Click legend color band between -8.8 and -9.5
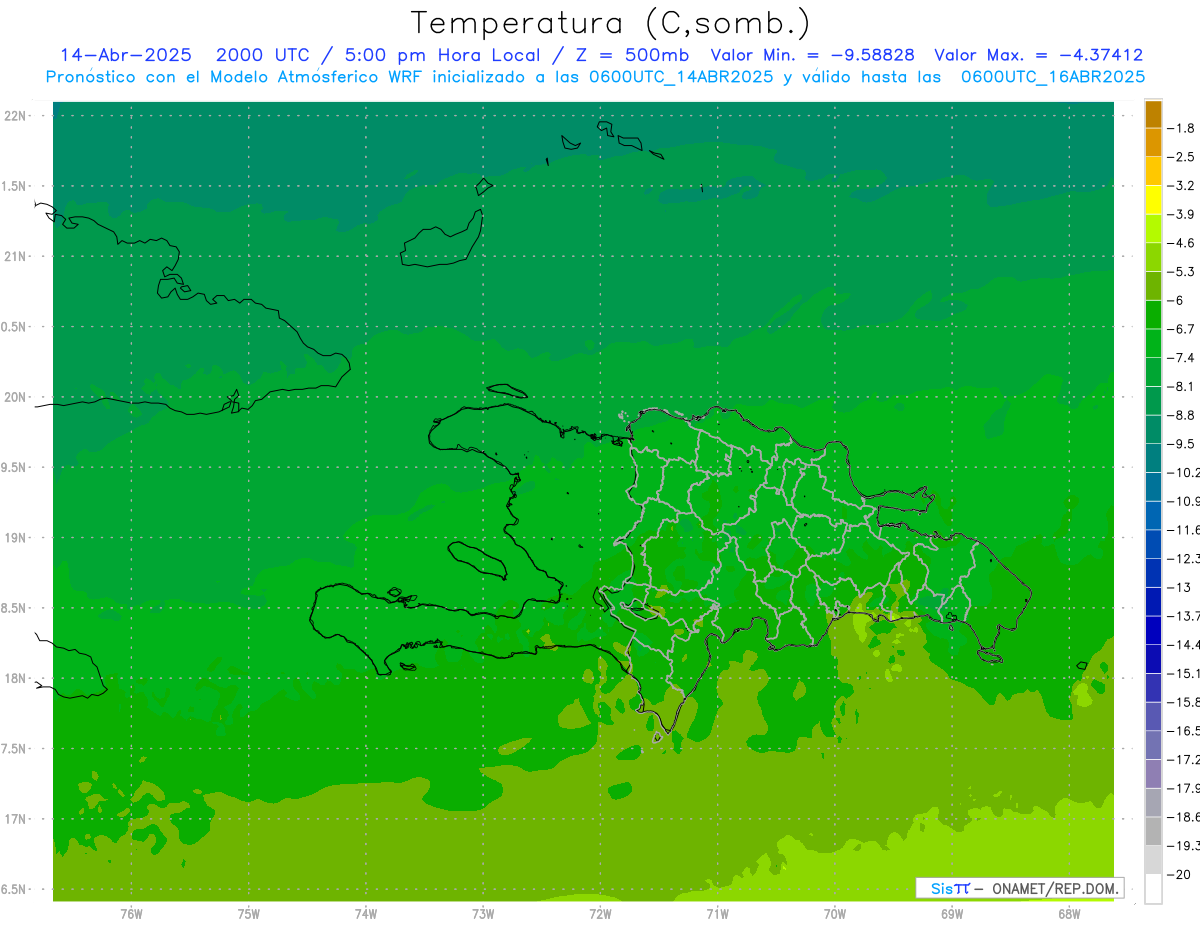 (x=1153, y=429)
